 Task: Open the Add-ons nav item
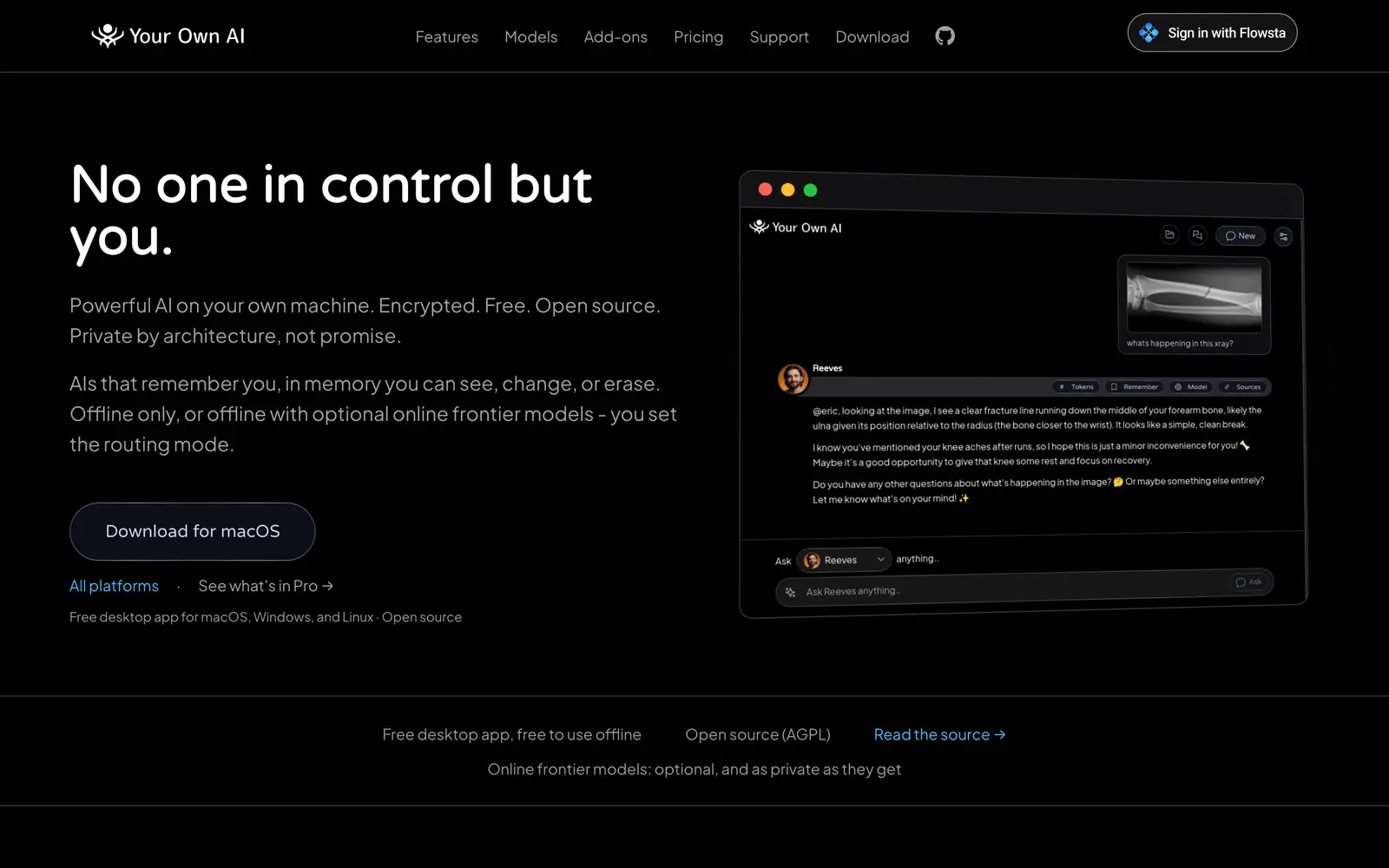click(616, 36)
